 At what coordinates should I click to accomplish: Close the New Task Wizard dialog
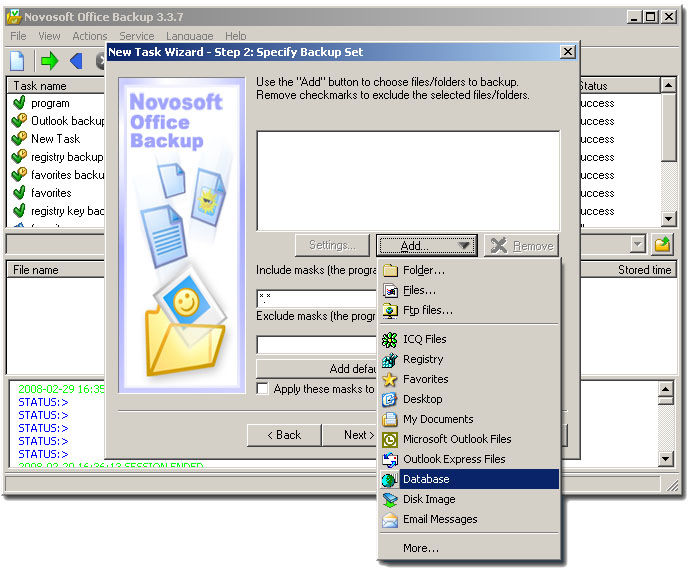(567, 52)
